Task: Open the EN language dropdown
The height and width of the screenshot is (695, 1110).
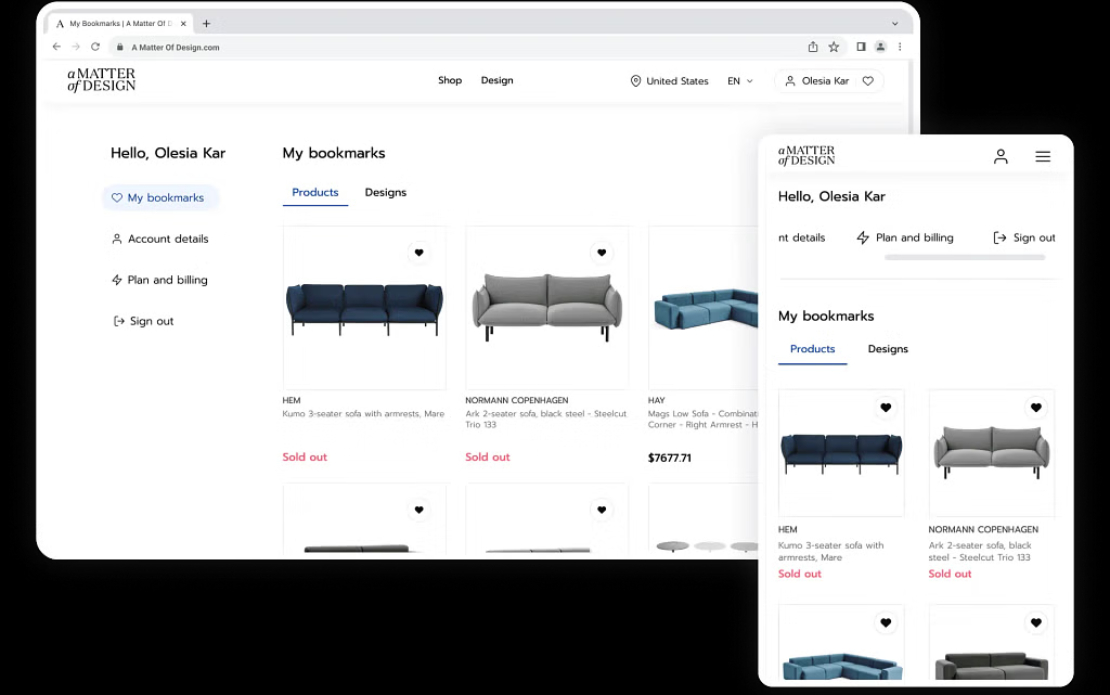Action: click(x=740, y=81)
